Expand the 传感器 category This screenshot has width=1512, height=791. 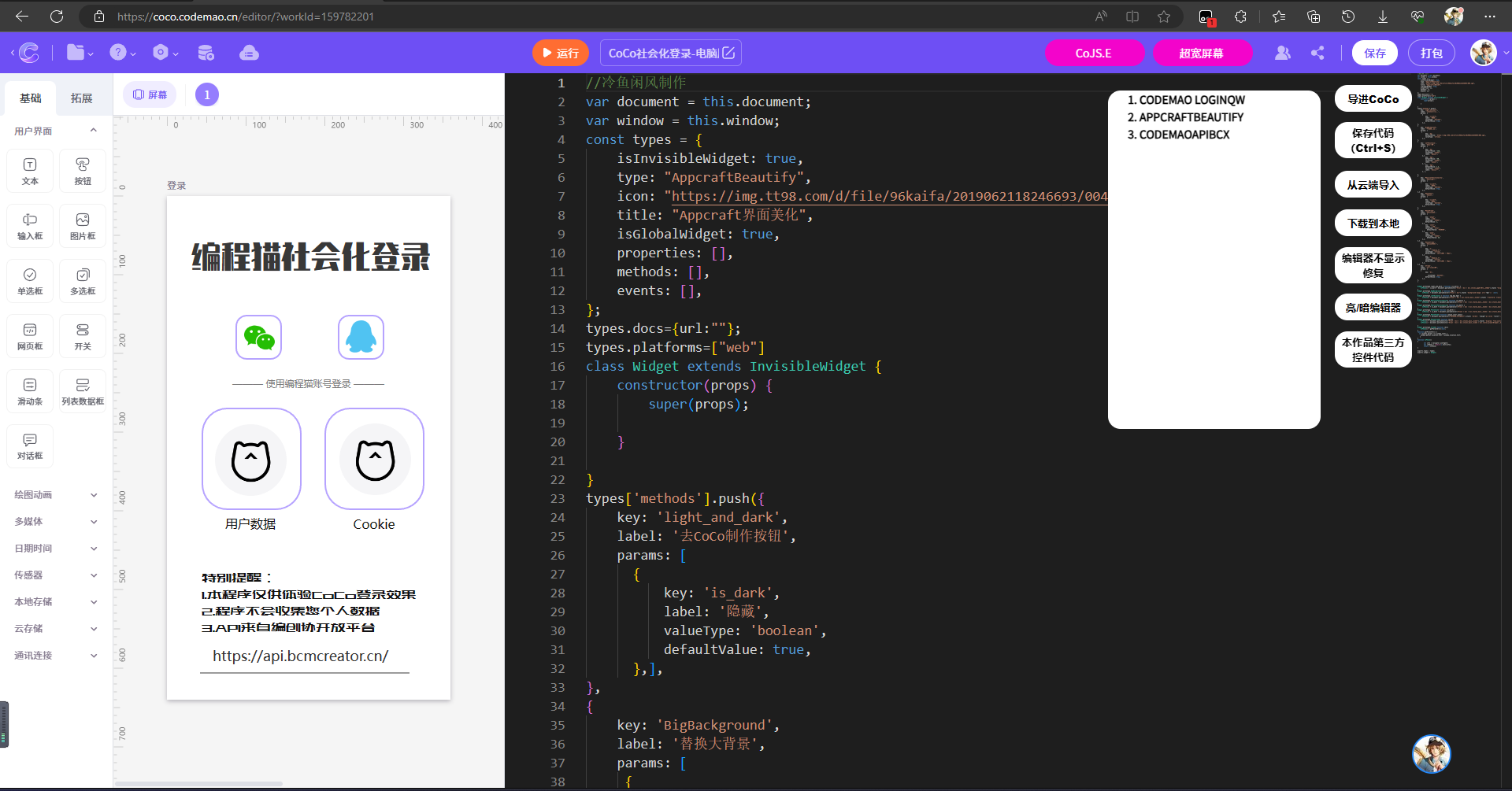tap(56, 575)
